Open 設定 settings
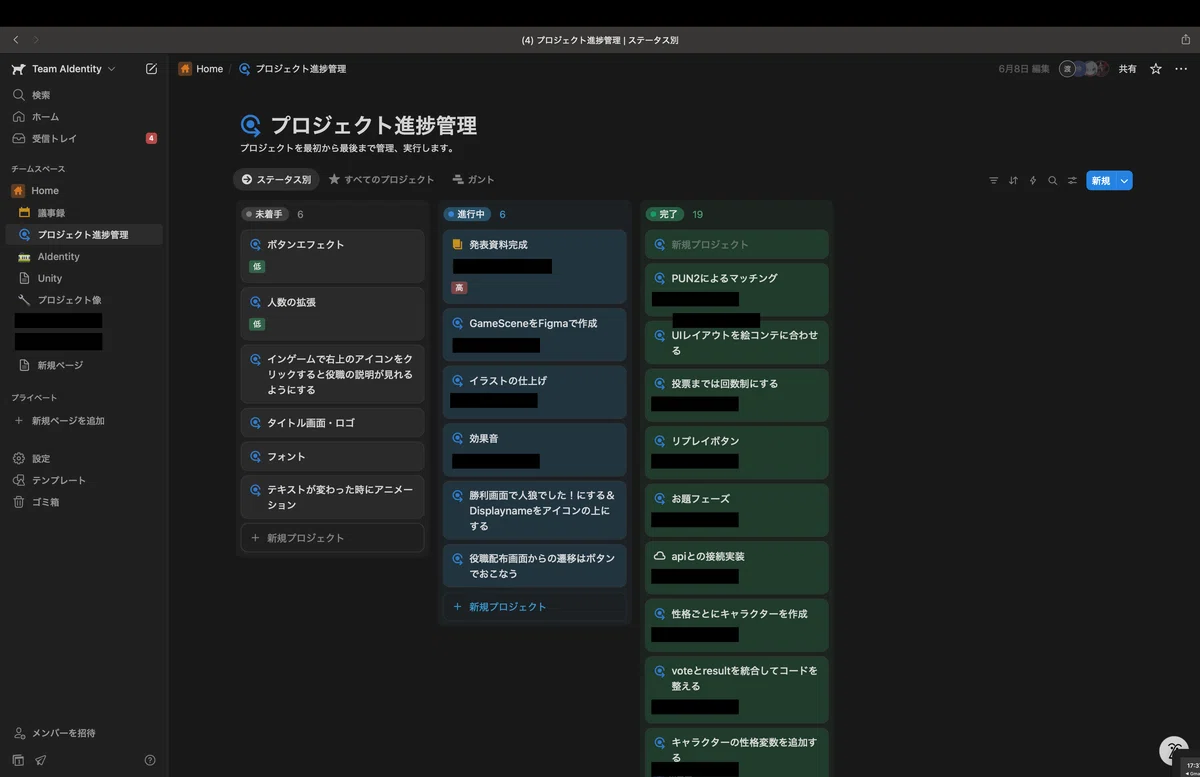This screenshot has height=777, width=1200. [x=84, y=459]
